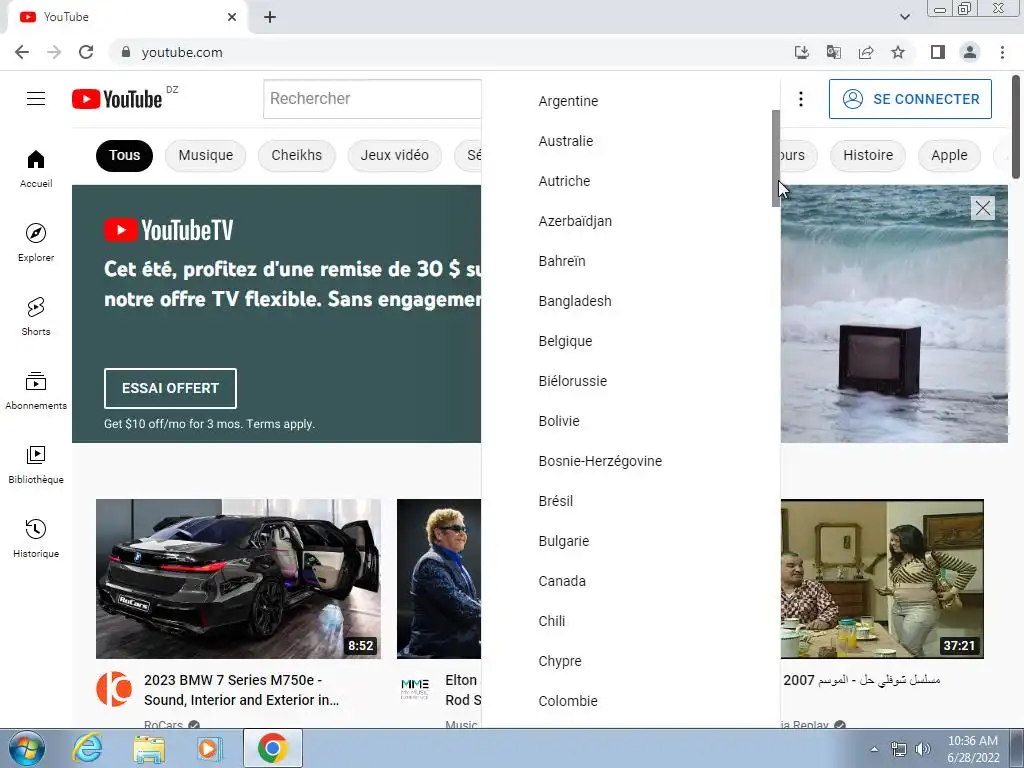Open the Windows Start menu
The image size is (1024, 768).
tap(27, 748)
